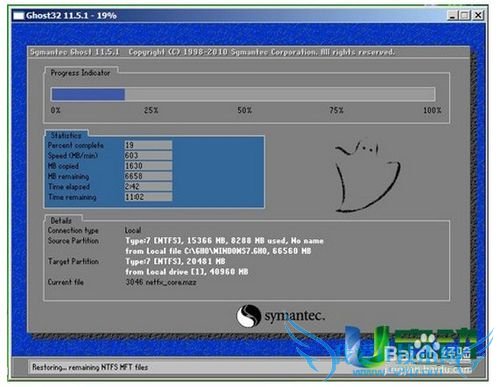This screenshot has height=387, width=500.
Task: Click the status bar 'Restoring... remaining NTFS MFT files'
Action: coord(90,367)
